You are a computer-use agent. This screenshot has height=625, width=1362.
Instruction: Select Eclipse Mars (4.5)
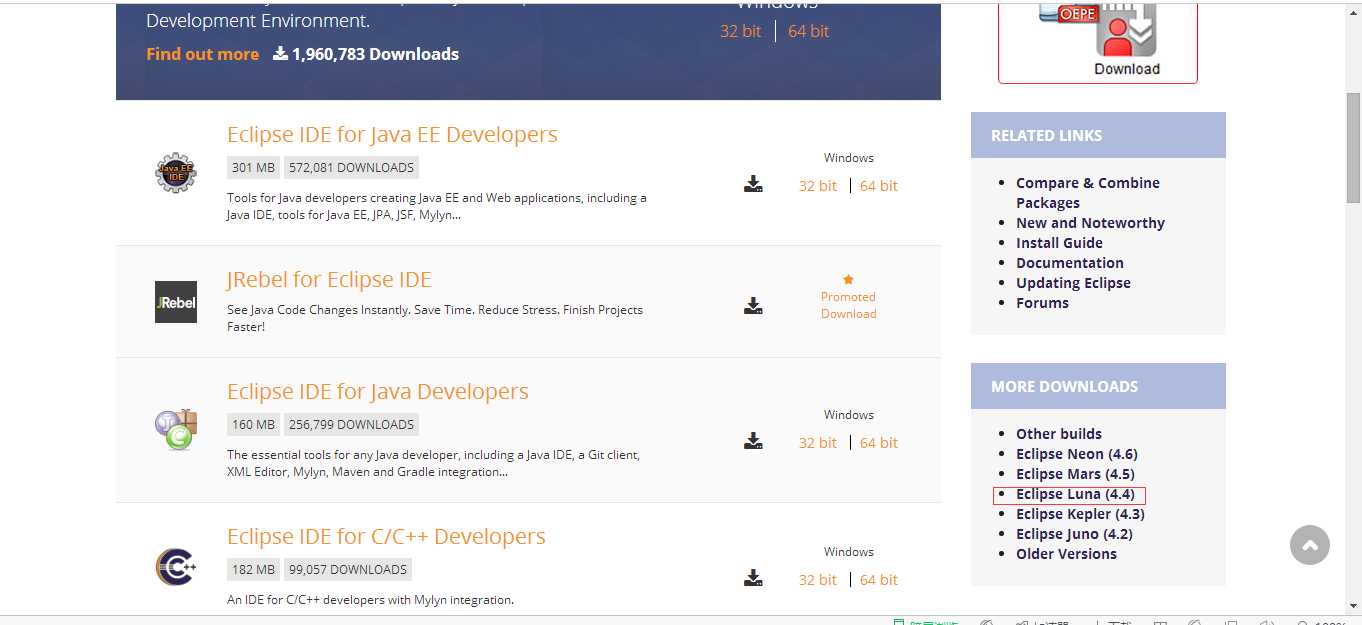pyautogui.click(x=1075, y=473)
